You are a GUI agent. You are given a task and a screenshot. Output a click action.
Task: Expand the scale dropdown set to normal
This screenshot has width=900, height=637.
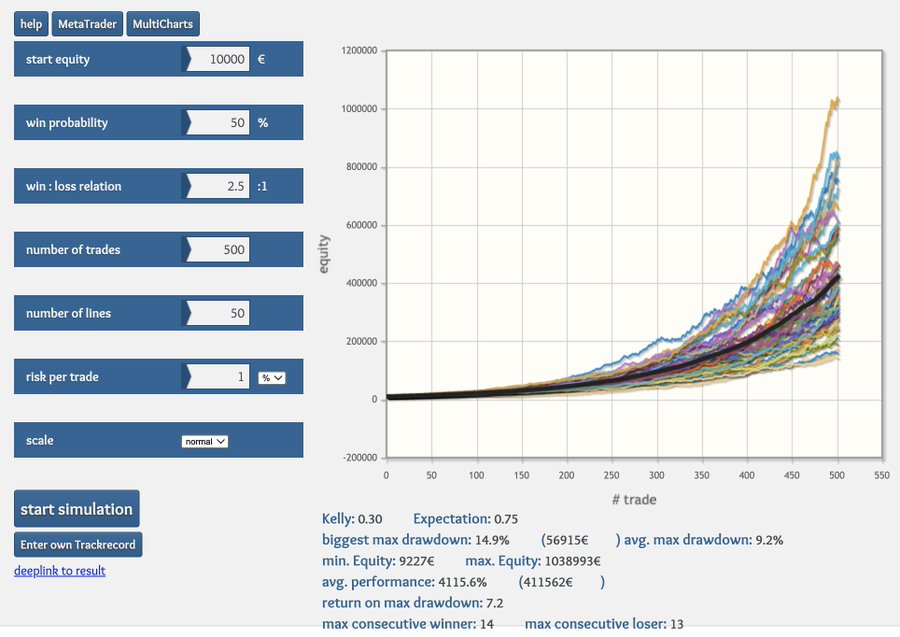point(205,441)
